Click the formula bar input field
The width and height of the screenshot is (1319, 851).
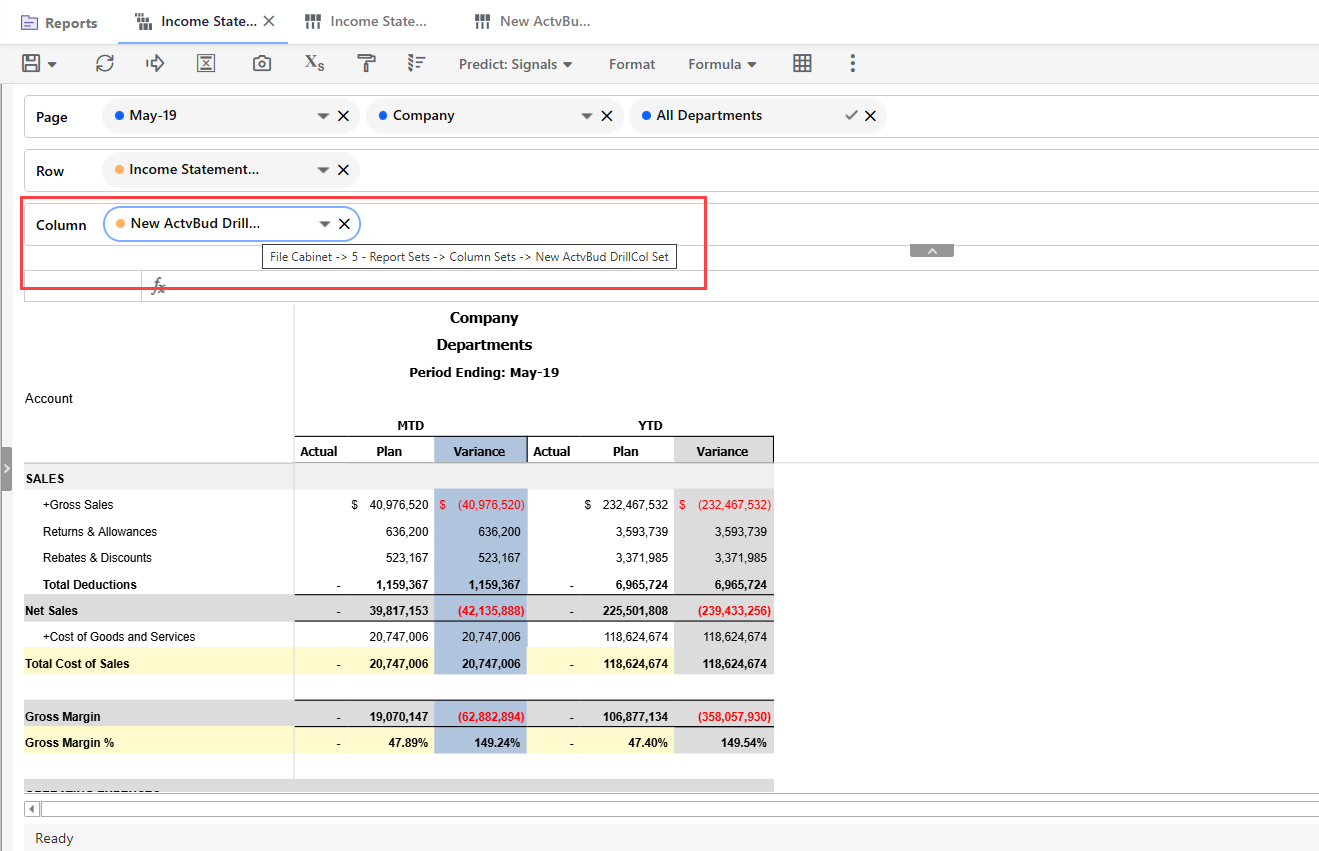coord(745,286)
